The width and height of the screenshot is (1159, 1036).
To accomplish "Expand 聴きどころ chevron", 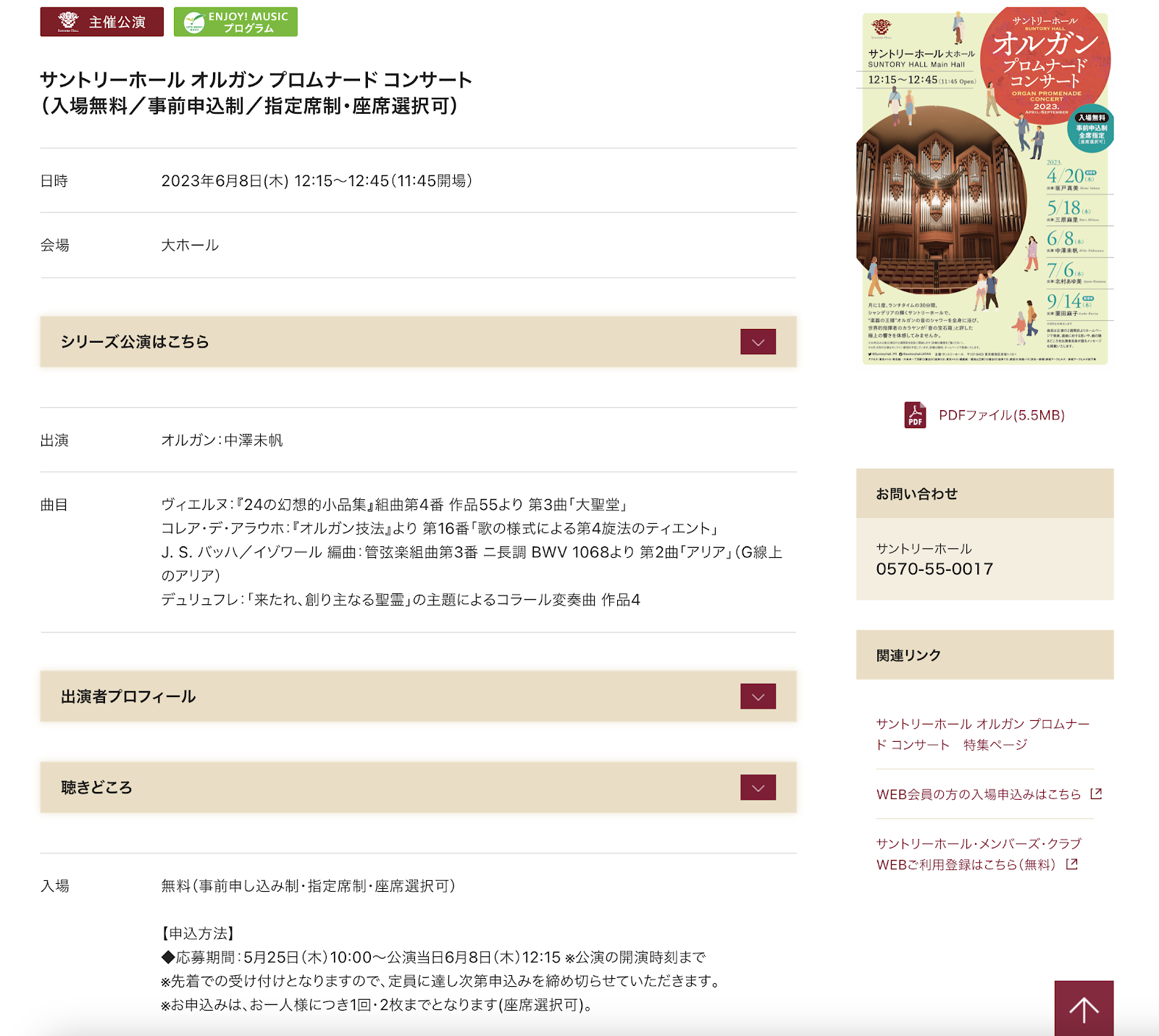I will pyautogui.click(x=758, y=788).
